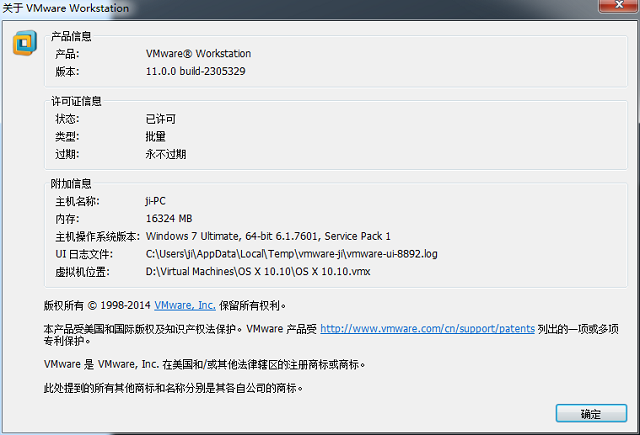Click the host name value ji-PC

point(156,201)
